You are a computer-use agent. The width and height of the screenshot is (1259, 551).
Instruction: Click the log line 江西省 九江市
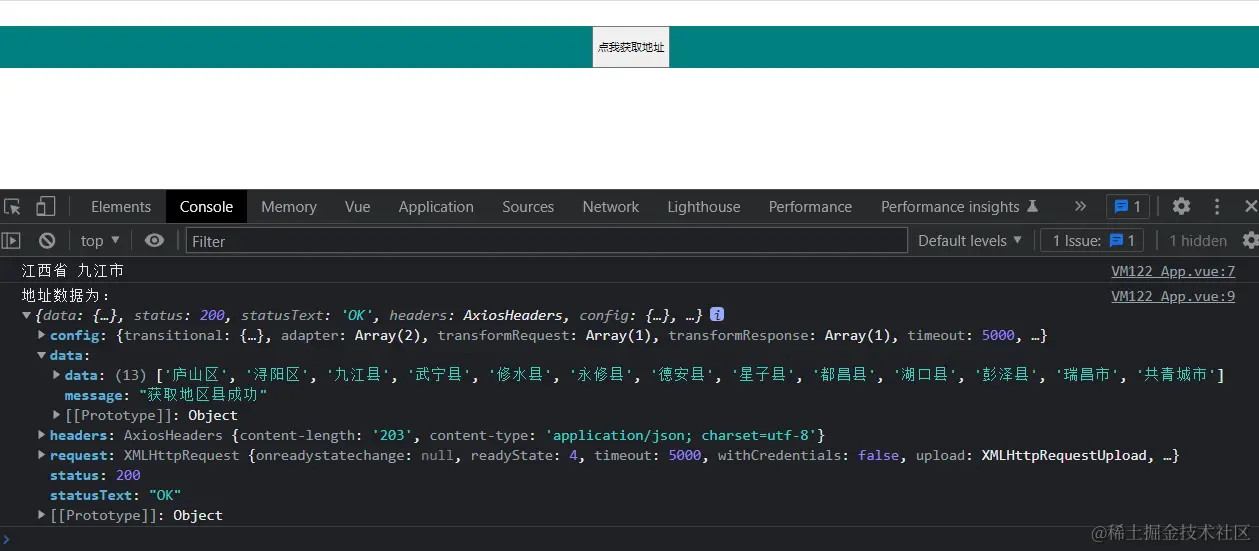click(x=73, y=271)
